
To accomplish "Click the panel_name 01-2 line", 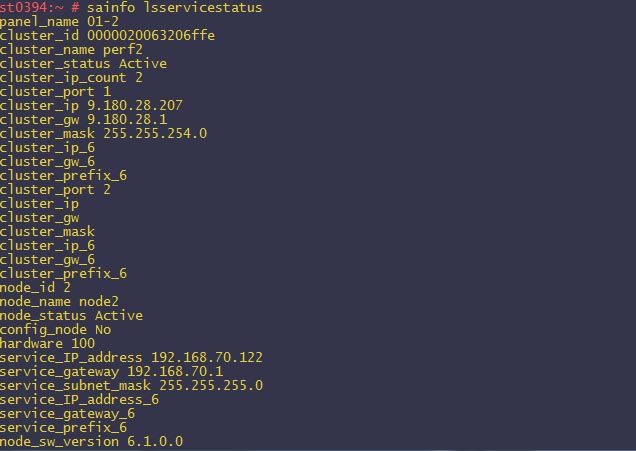I will 58,22.
